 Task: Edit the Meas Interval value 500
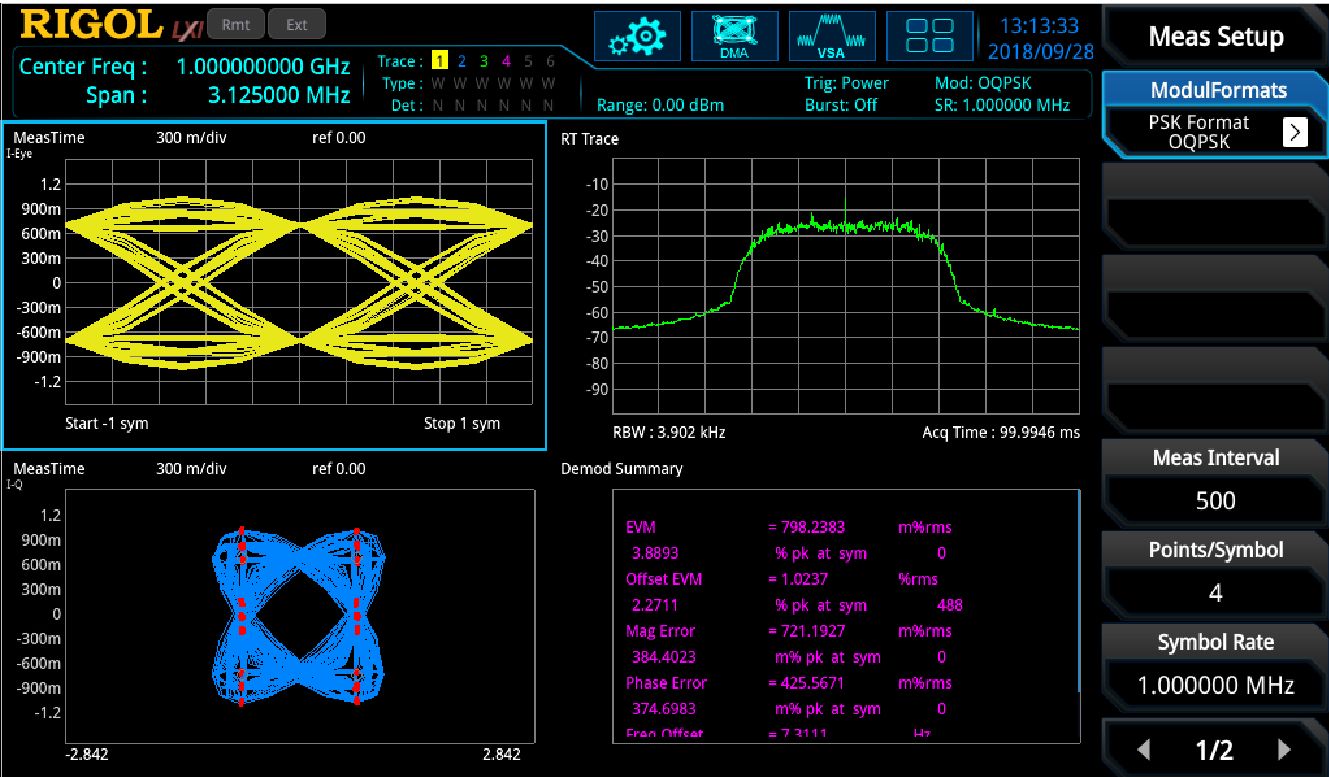(x=1215, y=500)
